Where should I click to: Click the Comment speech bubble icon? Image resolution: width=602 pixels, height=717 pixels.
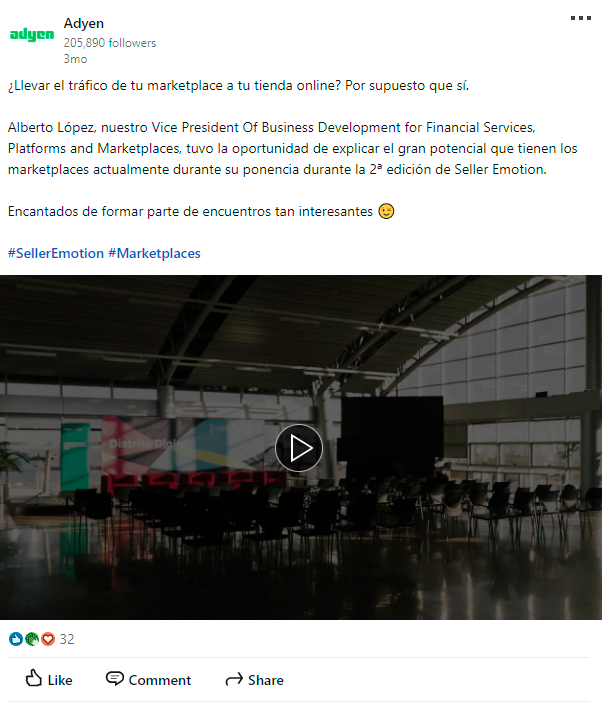point(115,679)
